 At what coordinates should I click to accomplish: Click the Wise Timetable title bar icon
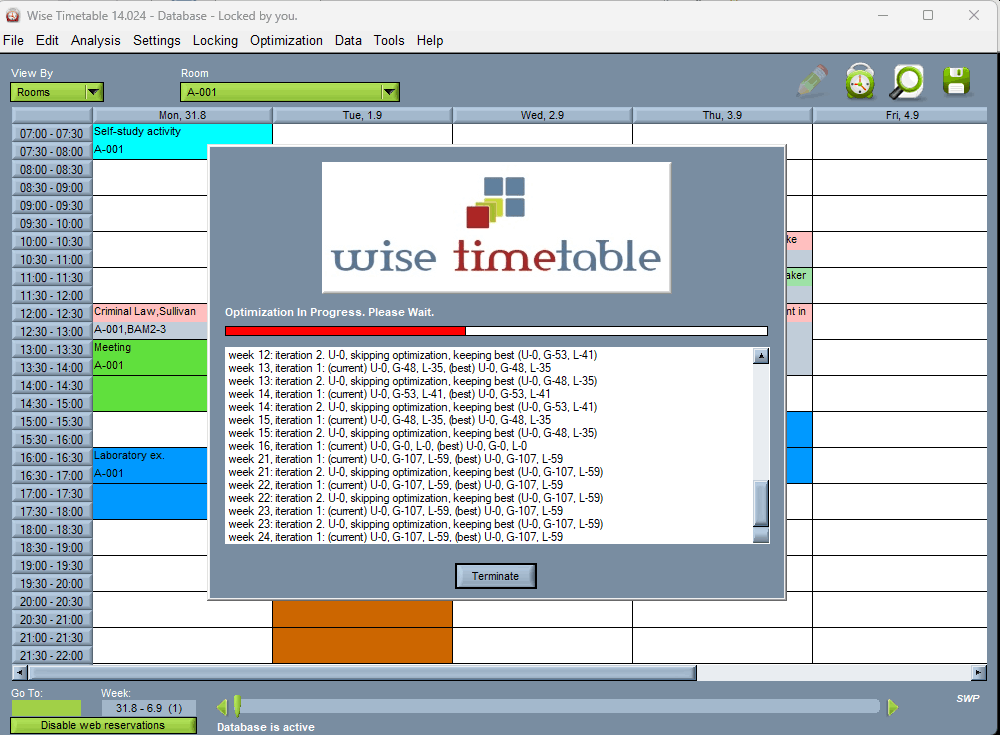pyautogui.click(x=12, y=16)
